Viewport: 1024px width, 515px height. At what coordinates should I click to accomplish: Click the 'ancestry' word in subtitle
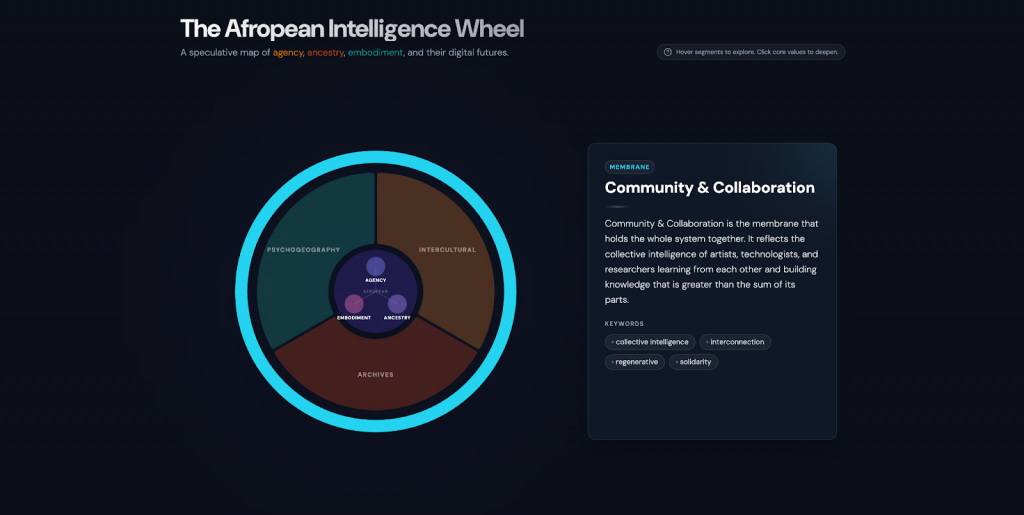(x=325, y=53)
